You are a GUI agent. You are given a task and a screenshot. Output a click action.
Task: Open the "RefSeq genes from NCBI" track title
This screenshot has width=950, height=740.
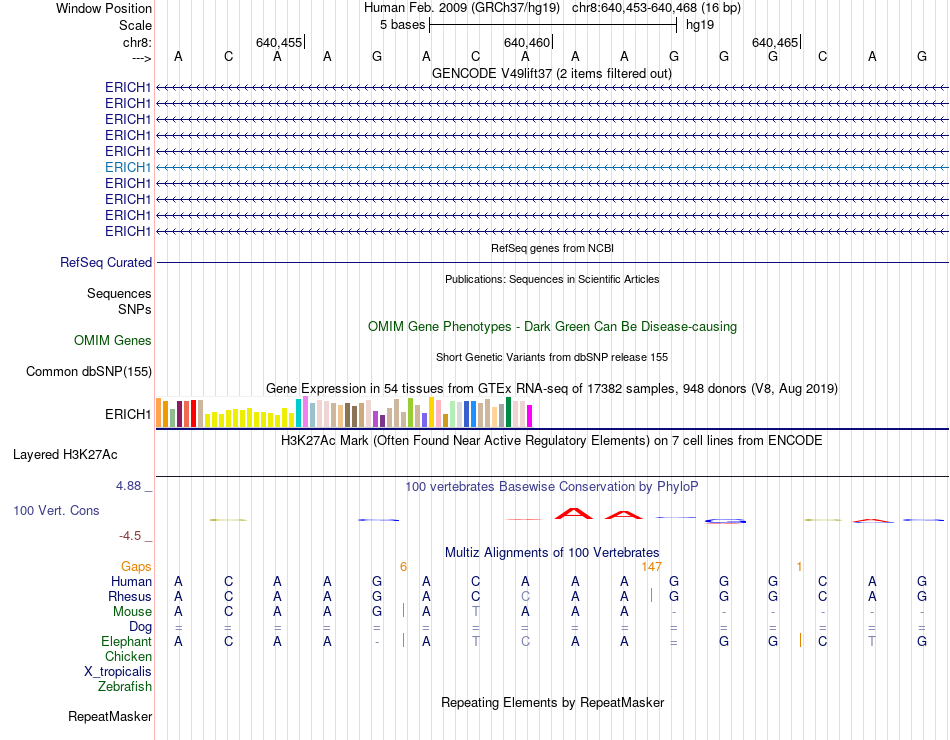(x=552, y=248)
